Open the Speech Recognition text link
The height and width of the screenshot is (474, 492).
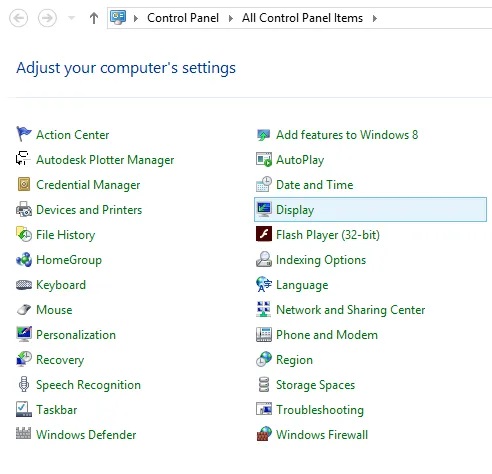click(x=88, y=385)
